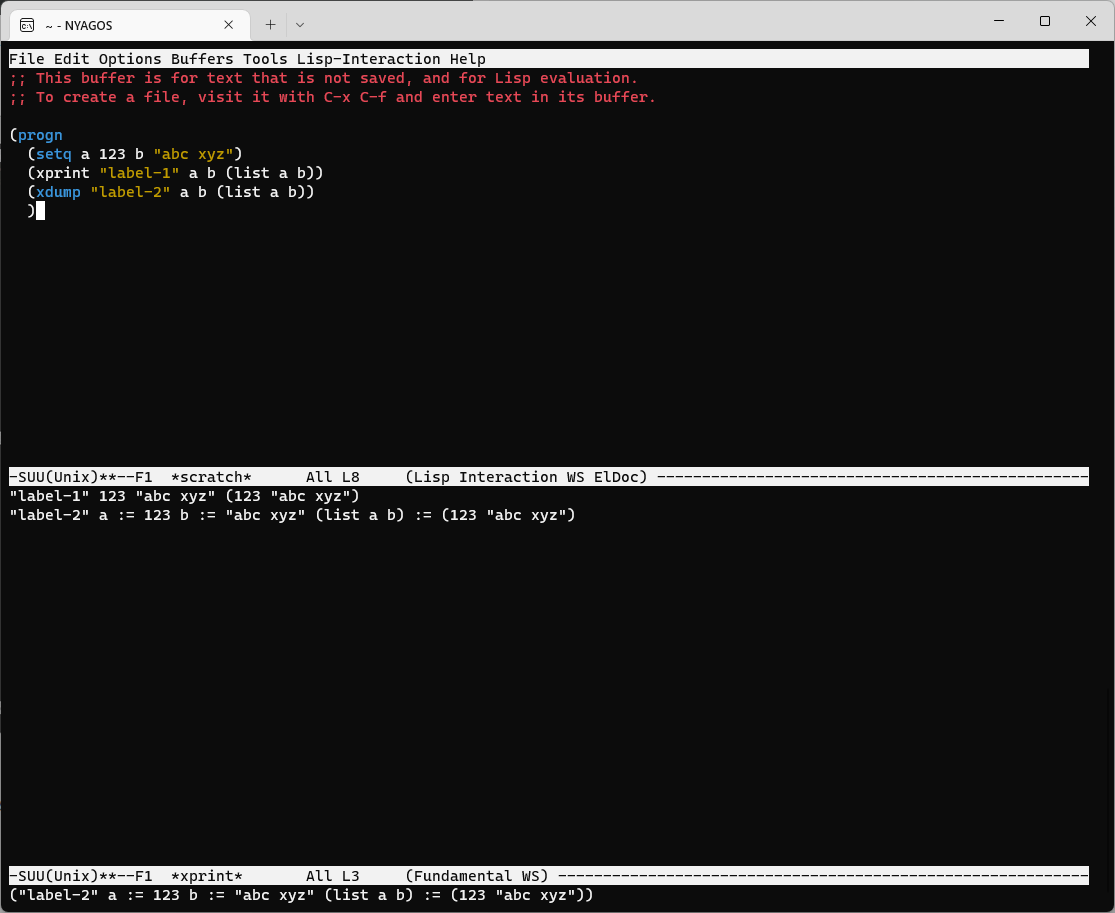
Task: Close the NYAGOS tab
Action: coord(228,25)
